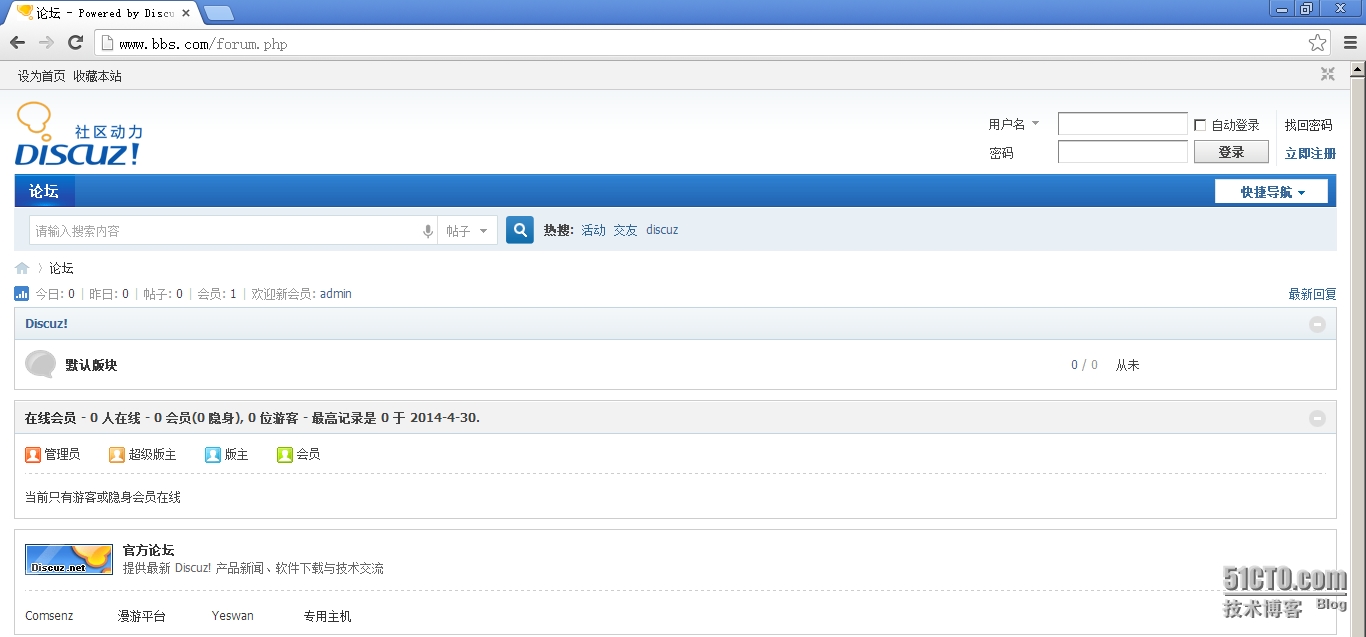Screen dimensions: 1366x637
Task: Open the 默认版块 forum
Action: (92, 365)
